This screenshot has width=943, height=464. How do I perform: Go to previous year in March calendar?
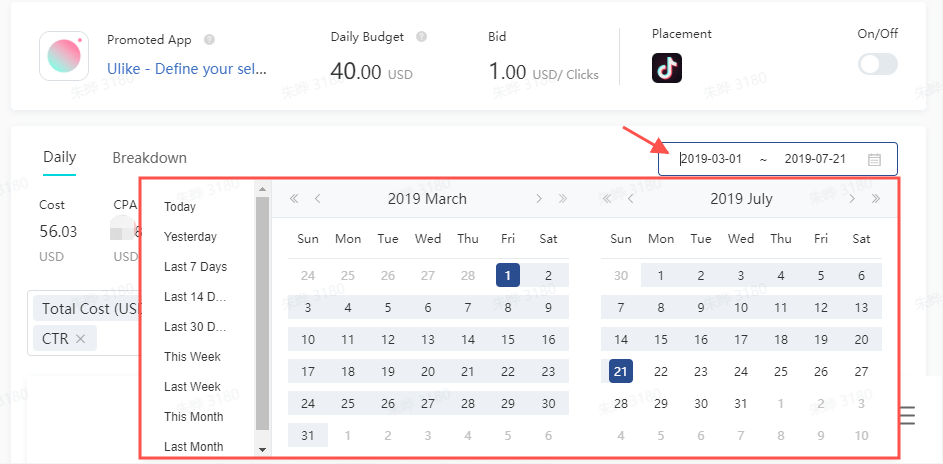pos(294,199)
